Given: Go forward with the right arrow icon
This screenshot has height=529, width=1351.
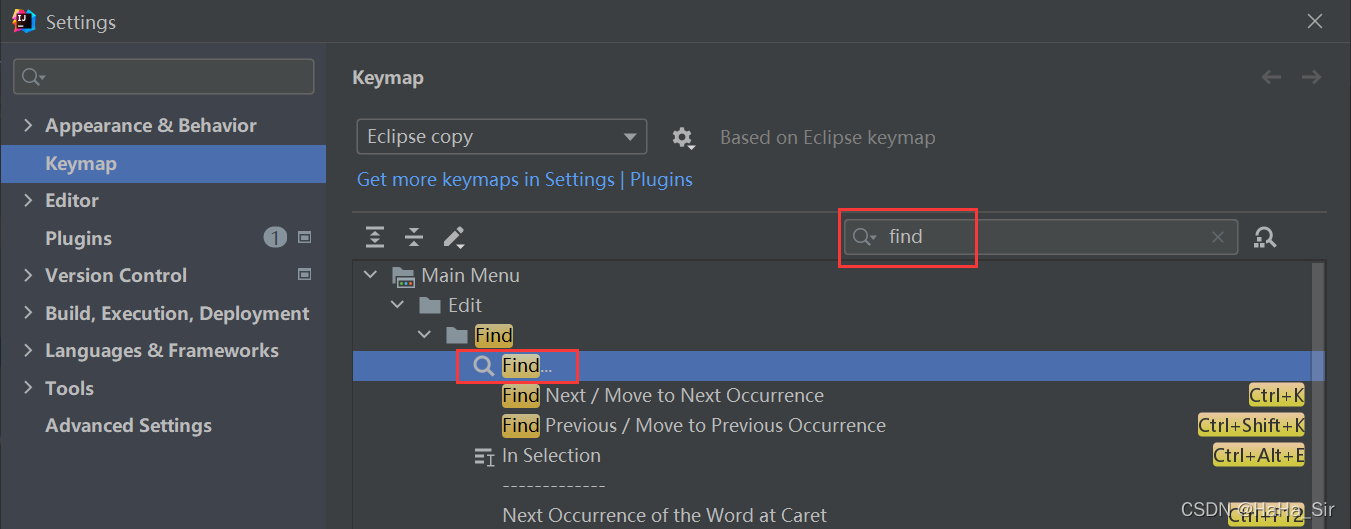Looking at the screenshot, I should click(x=1311, y=77).
